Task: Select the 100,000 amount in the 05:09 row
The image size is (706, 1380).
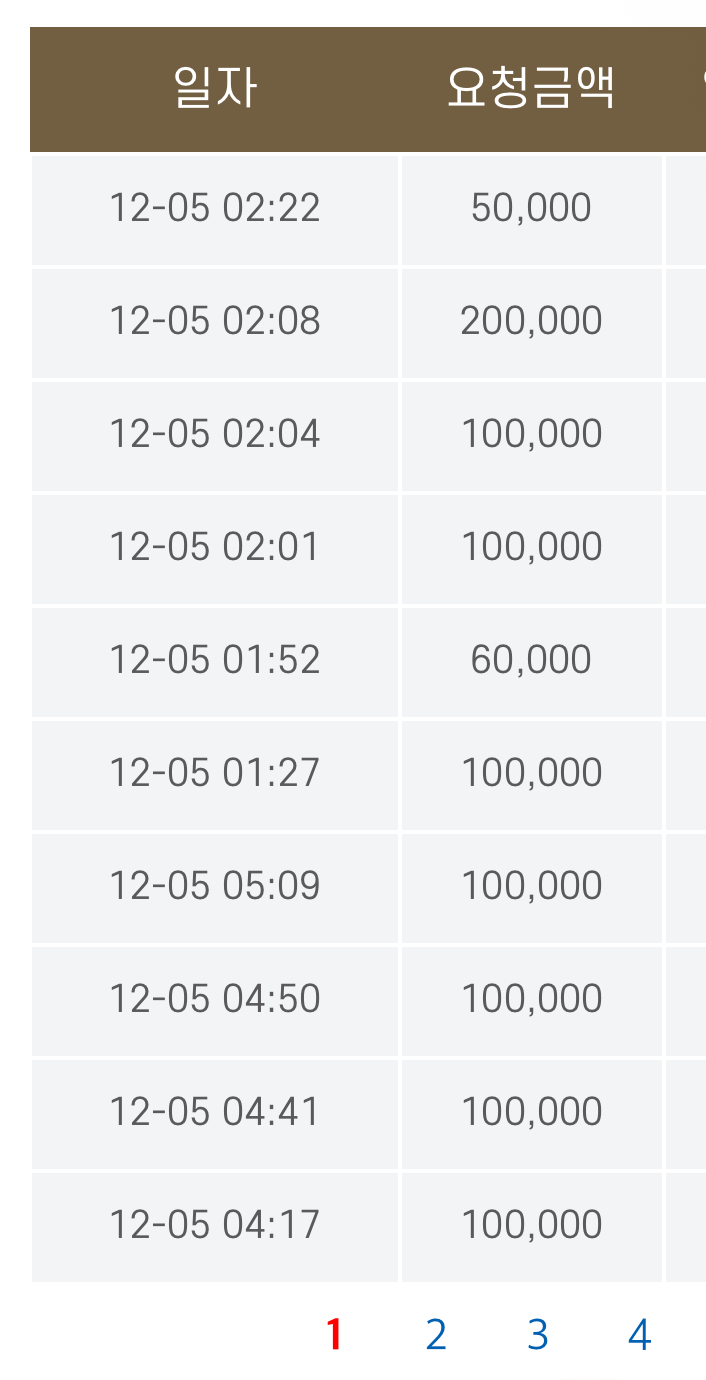Action: (x=531, y=886)
